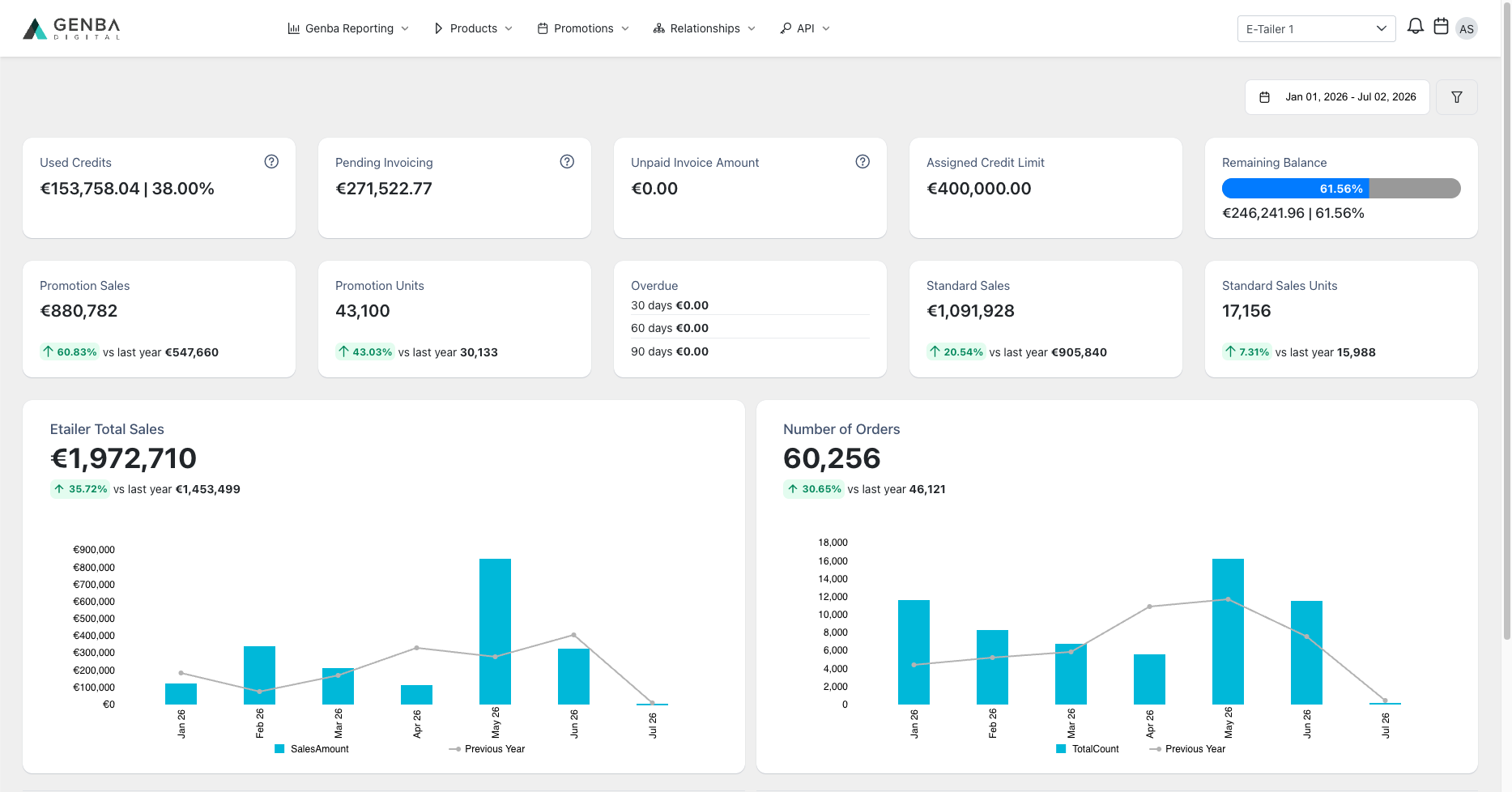Click the Used Credits help icon

271,162
